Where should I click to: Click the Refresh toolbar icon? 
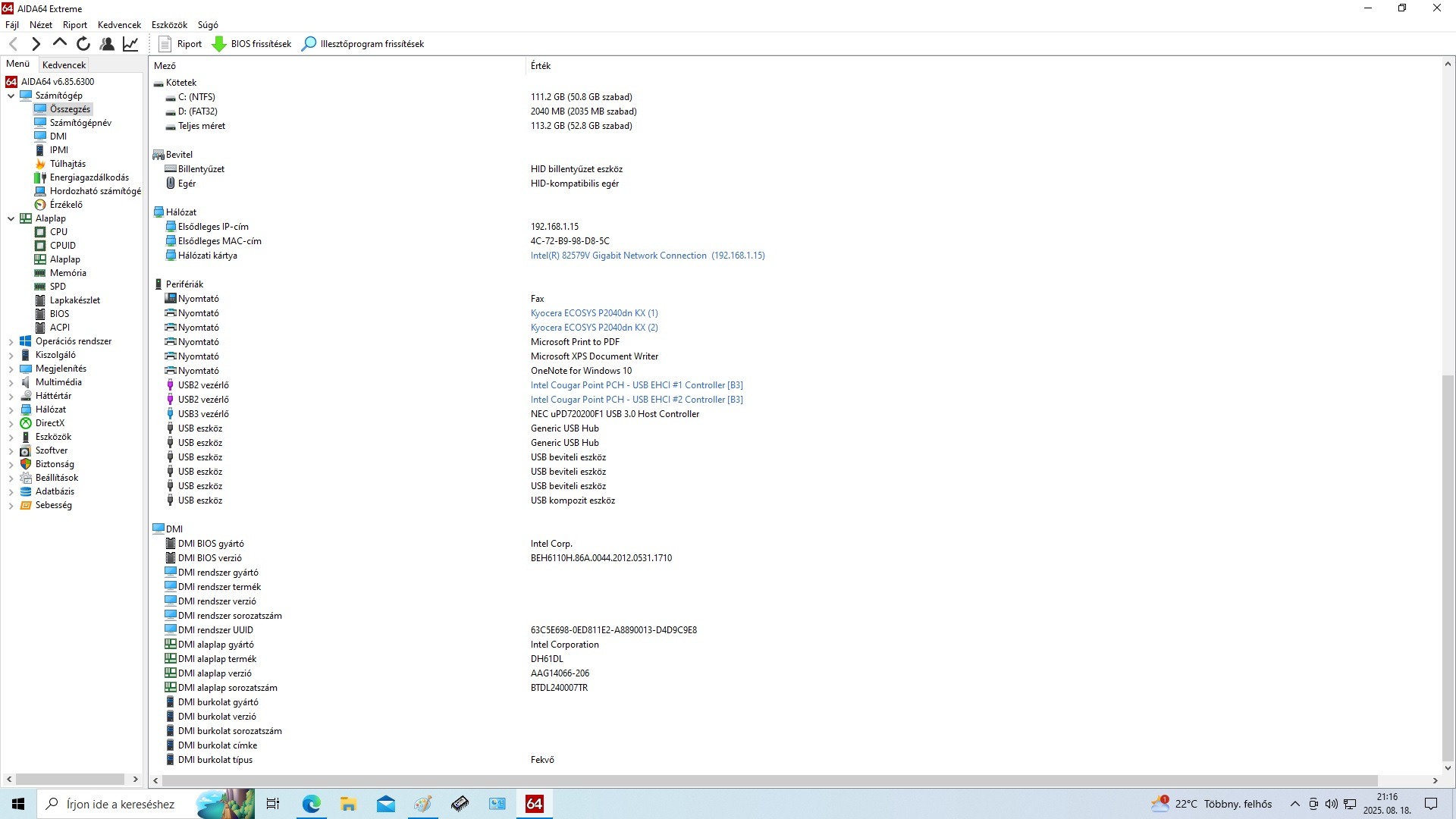tap(83, 44)
